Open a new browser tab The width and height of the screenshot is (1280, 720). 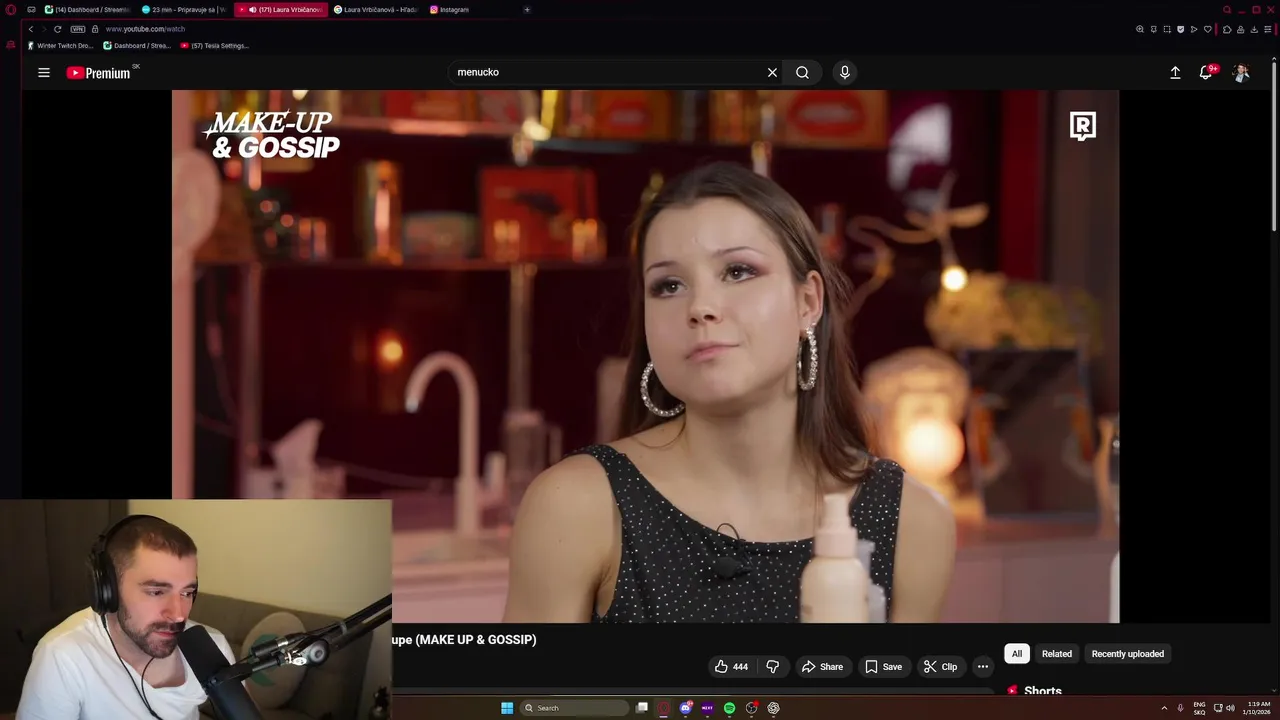[527, 10]
